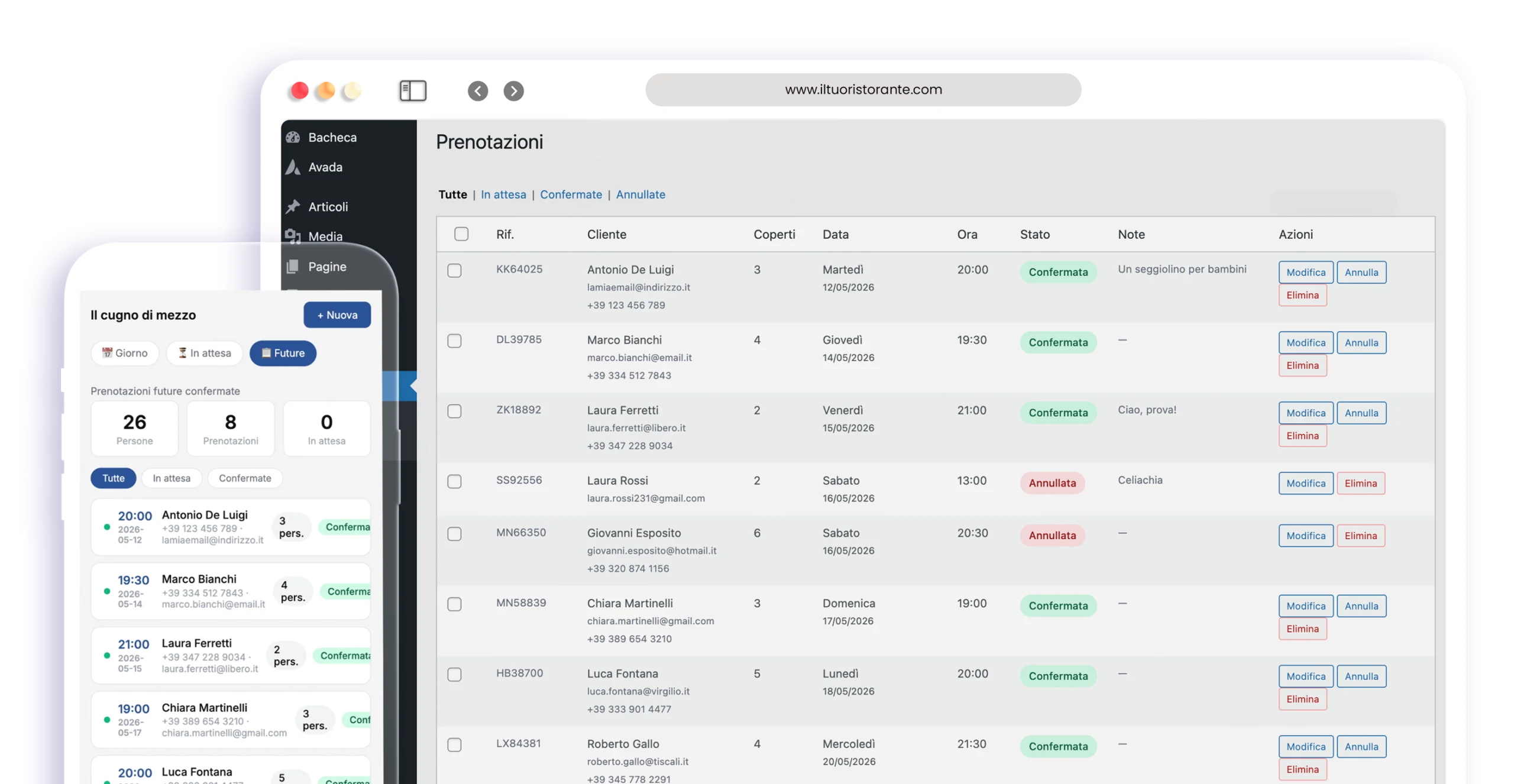This screenshot has width=1514, height=784.
Task: Click the Articoli pin icon in sidebar
Action: pos(293,206)
